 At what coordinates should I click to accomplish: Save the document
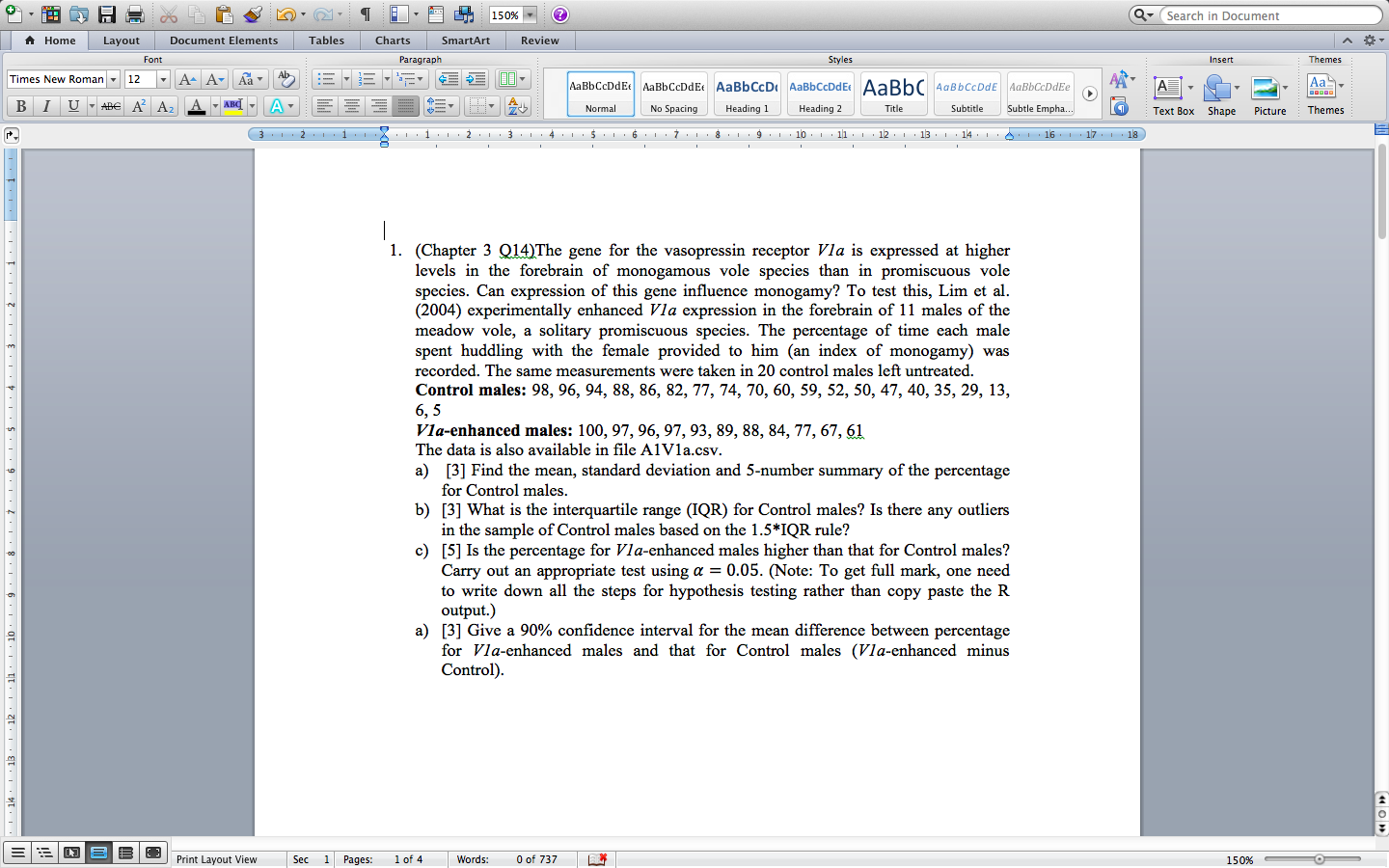point(106,14)
